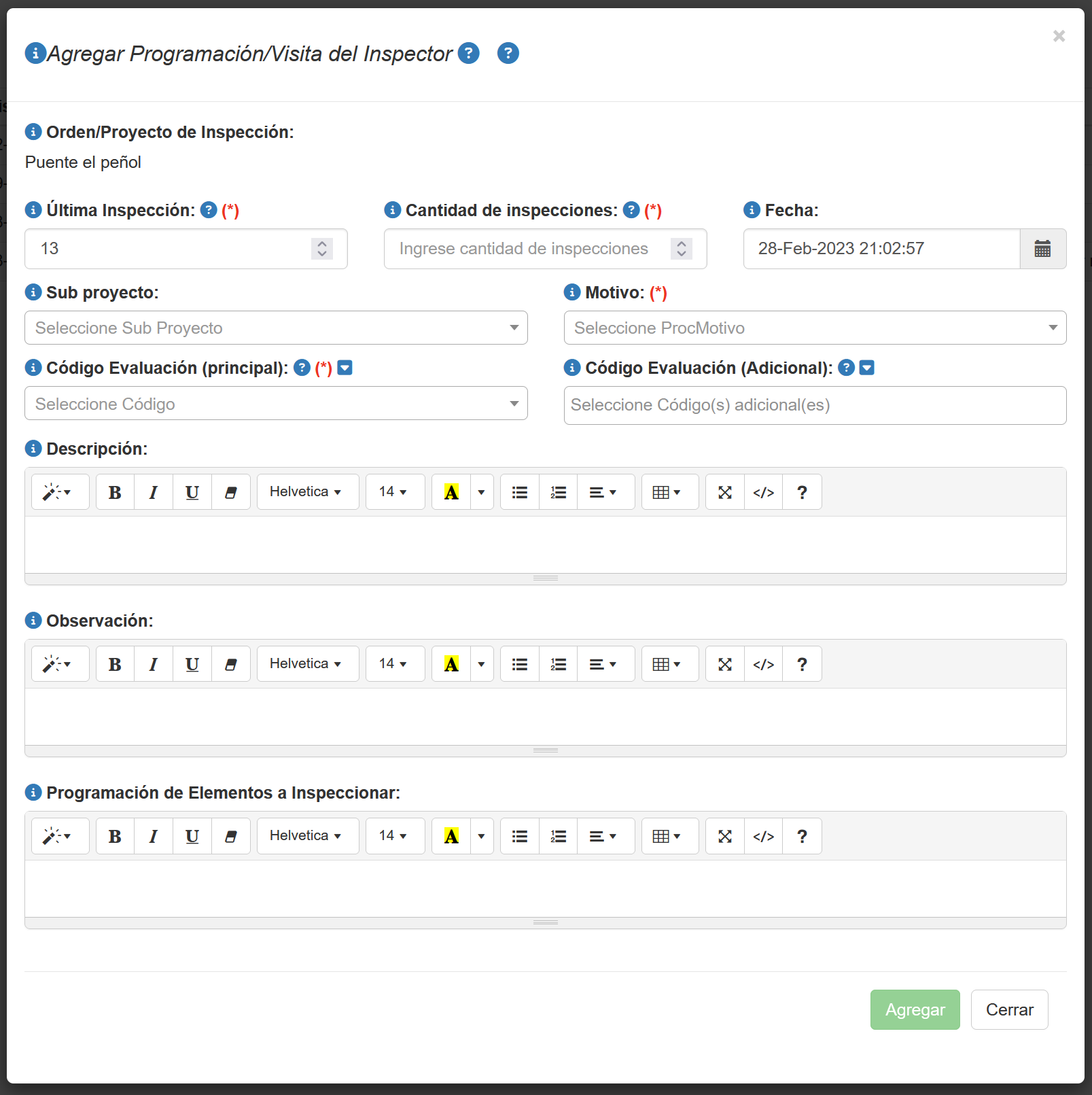Viewport: 1092px width, 1095px height.
Task: Toggle blue arrow beside Código Evaluación (Adicional)
Action: (x=866, y=368)
